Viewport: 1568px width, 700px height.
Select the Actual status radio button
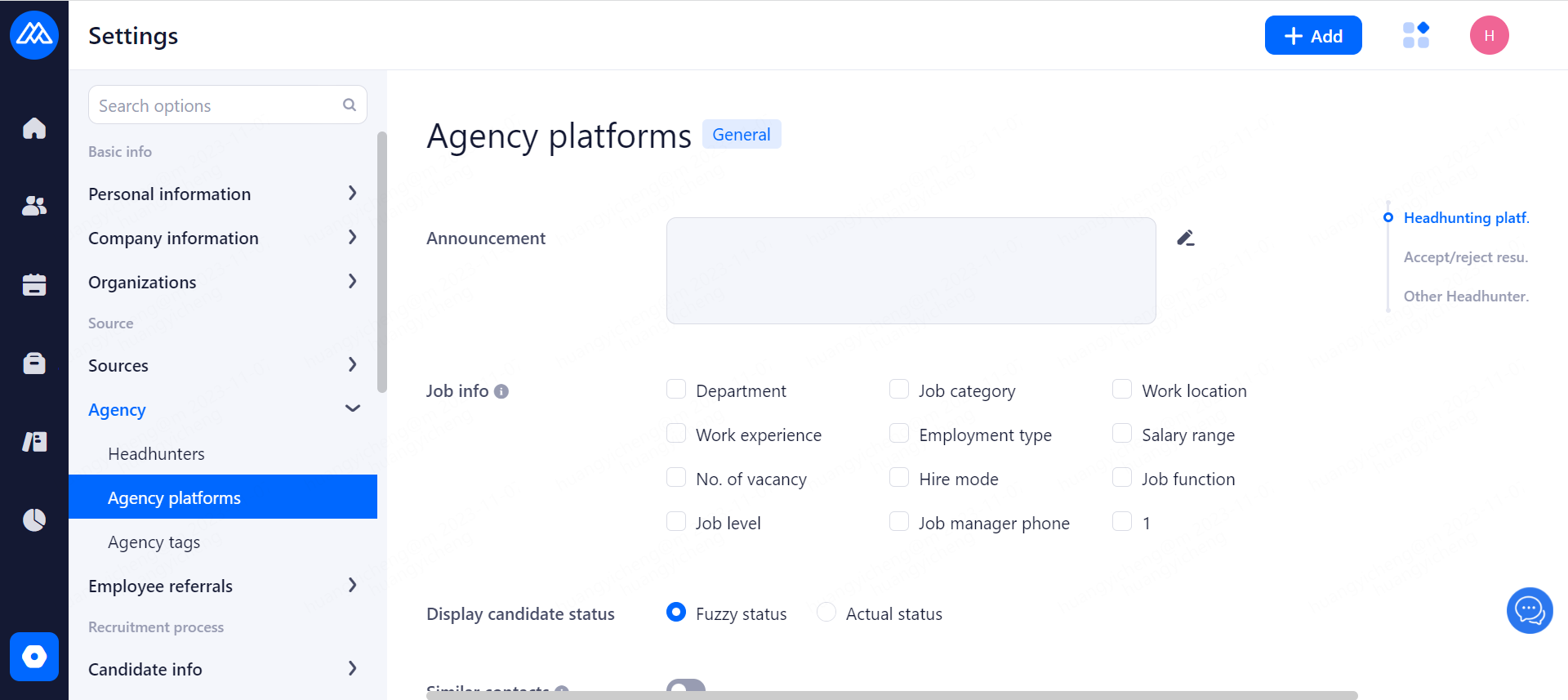pos(826,613)
